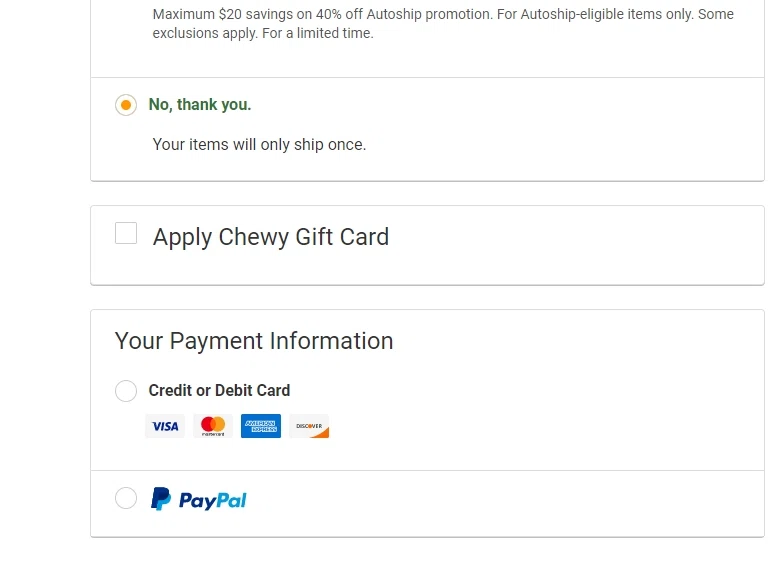The height and width of the screenshot is (577, 775).
Task: Click the PayPal wordmark text
Action: [x=213, y=500]
